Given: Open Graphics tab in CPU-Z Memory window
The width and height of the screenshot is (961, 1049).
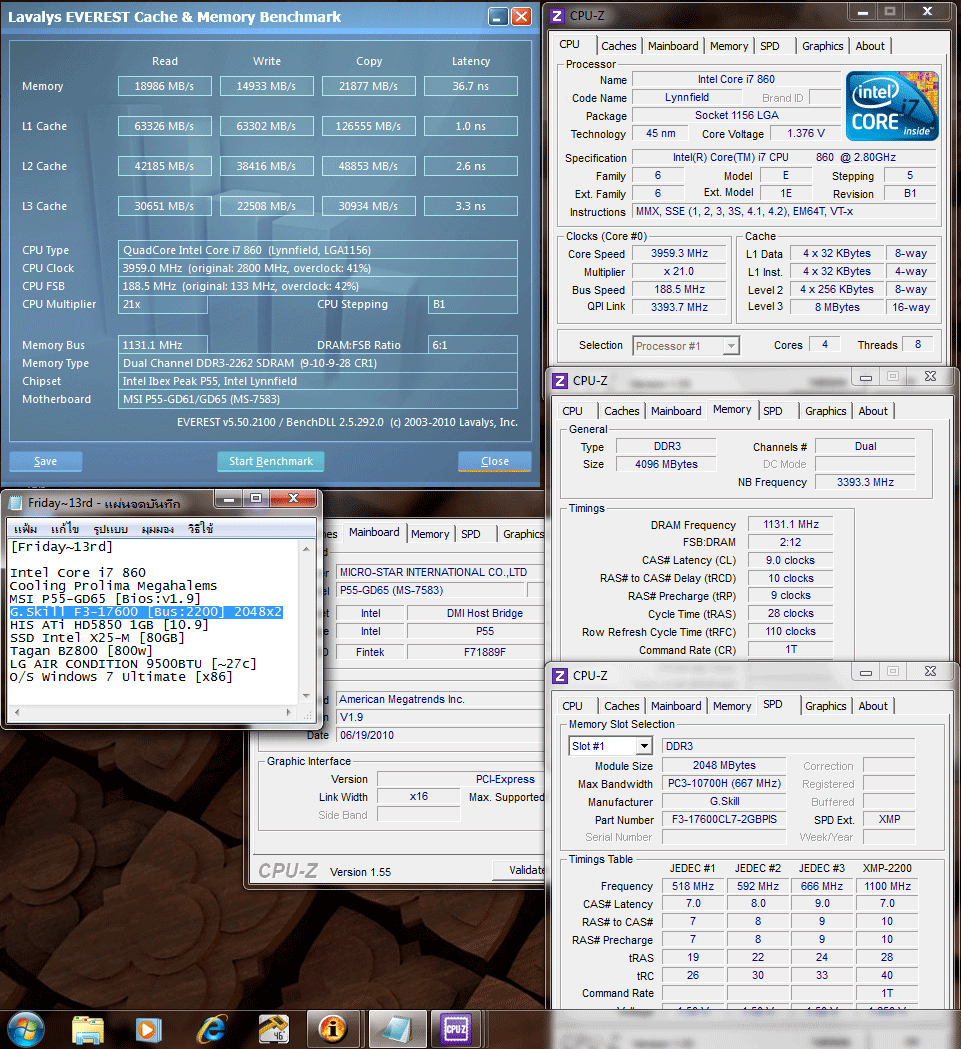Looking at the screenshot, I should pos(825,411).
